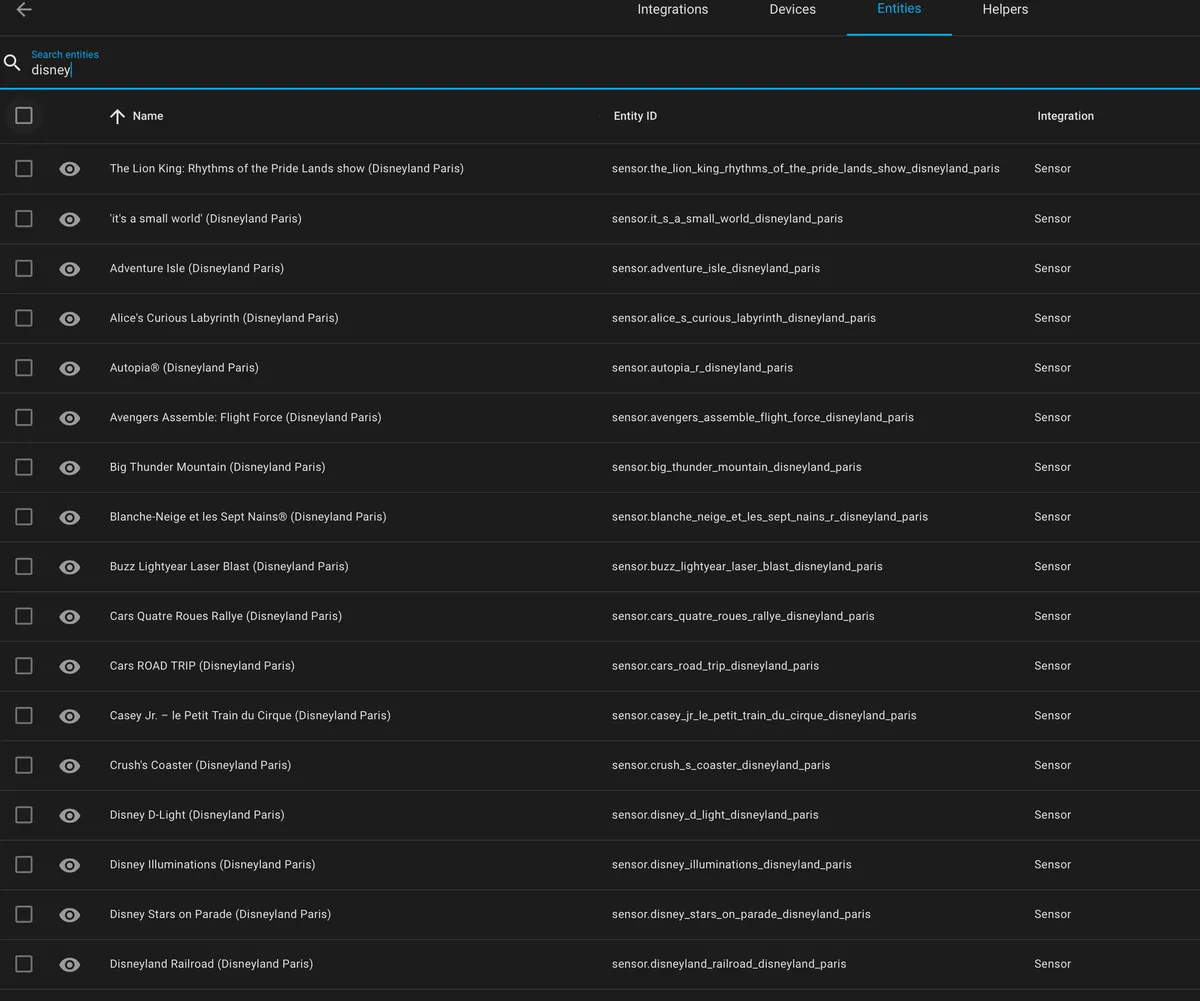Image resolution: width=1200 pixels, height=1001 pixels.
Task: Select Big Thunder Mountain checkbox
Action: click(x=24, y=467)
